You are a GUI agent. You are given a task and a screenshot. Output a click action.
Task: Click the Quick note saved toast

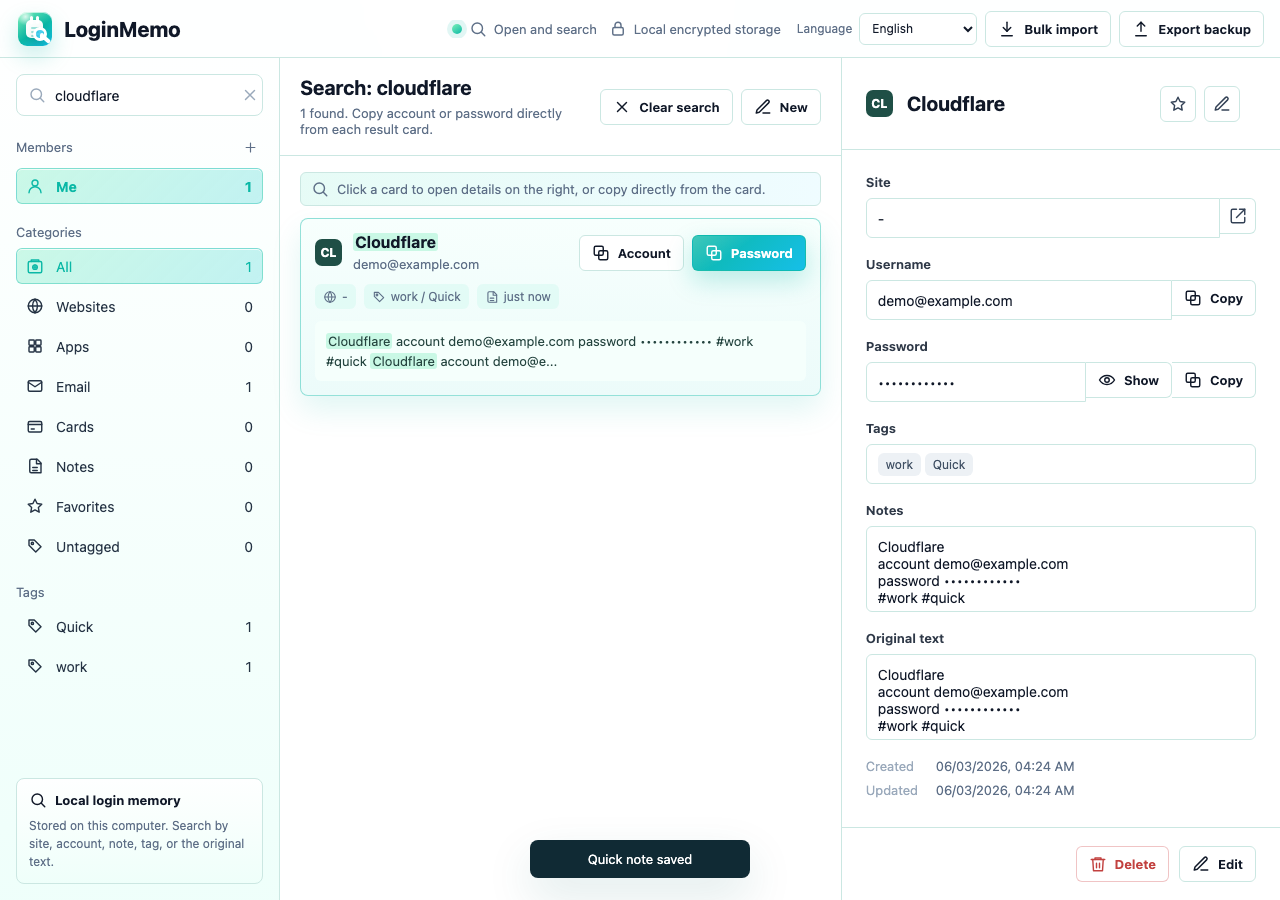click(x=640, y=859)
